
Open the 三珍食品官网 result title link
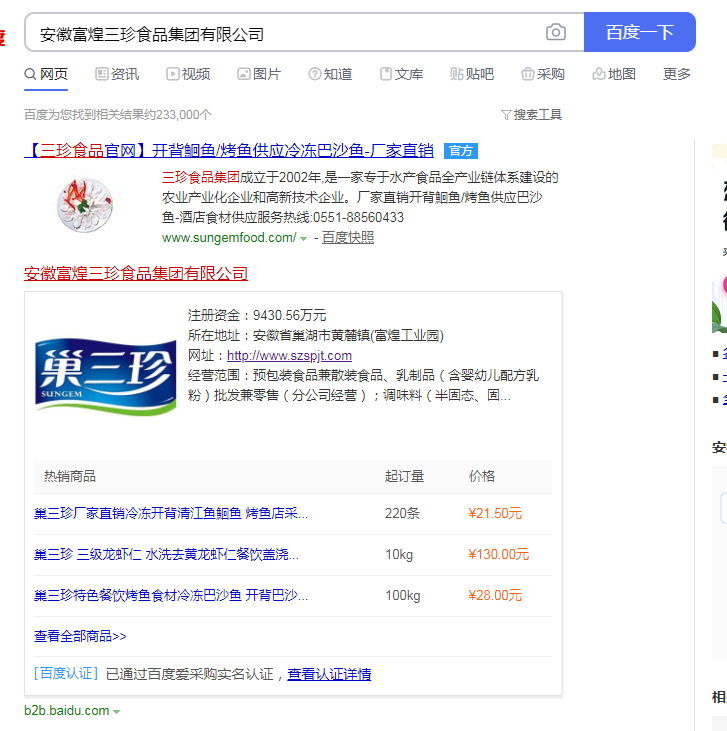coord(229,151)
